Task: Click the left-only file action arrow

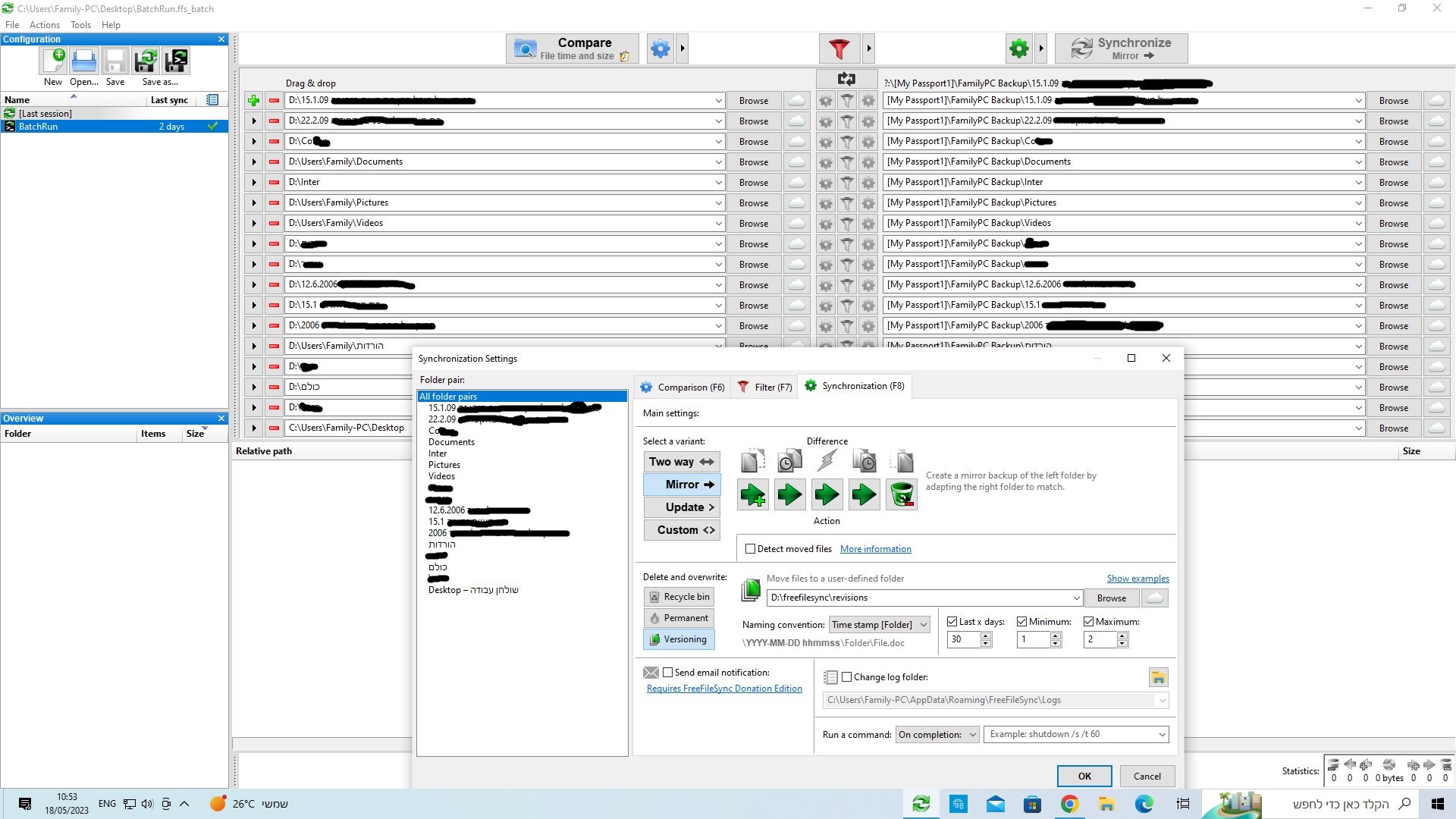Action: coord(753,495)
